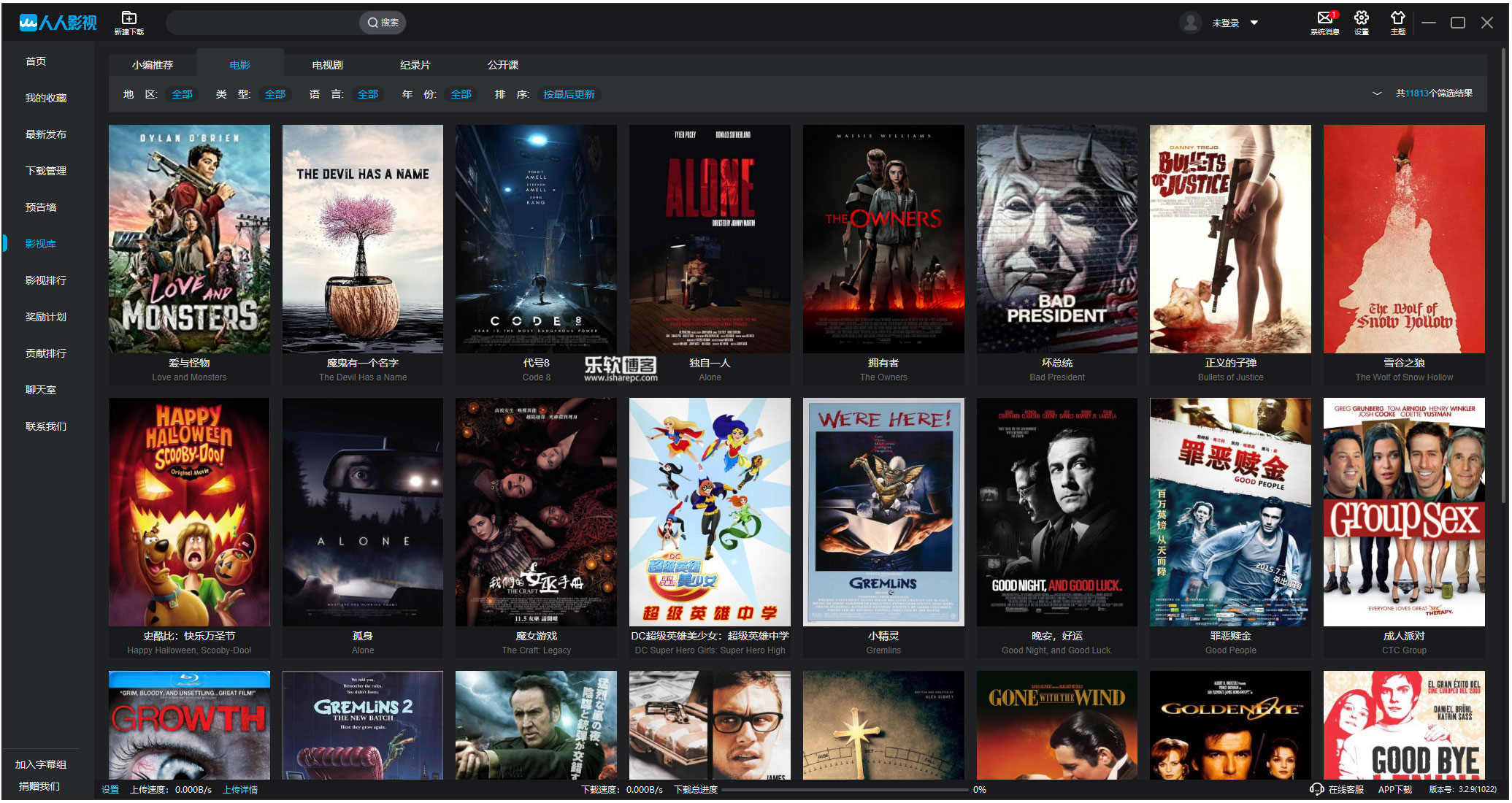Open 下载管理 in the sidebar
The image size is (1512, 803).
[46, 171]
